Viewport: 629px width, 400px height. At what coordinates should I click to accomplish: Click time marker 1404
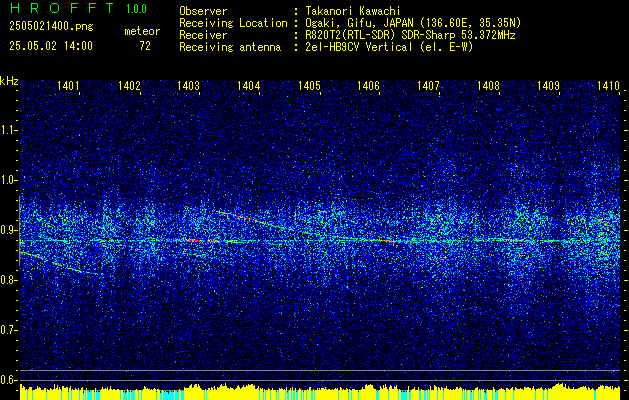(249, 85)
